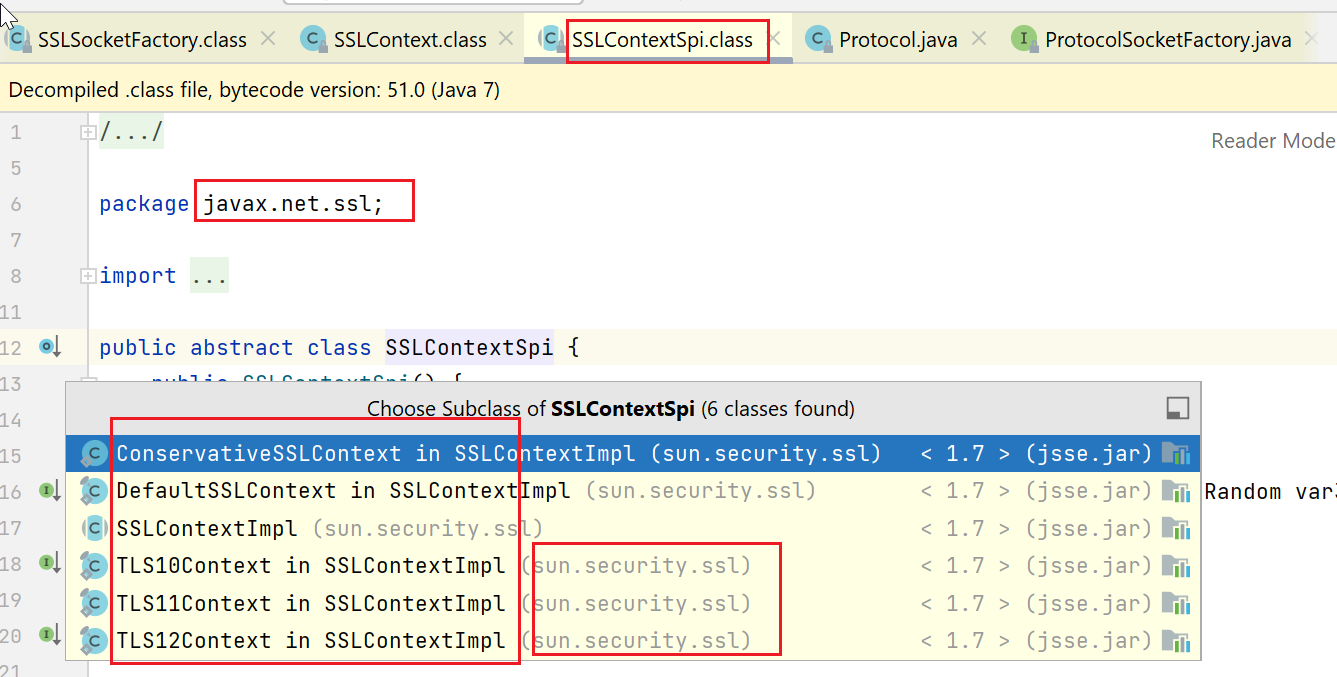1337x677 pixels.
Task: Click the SSLContextSpi class name on line 12
Action: [468, 348]
